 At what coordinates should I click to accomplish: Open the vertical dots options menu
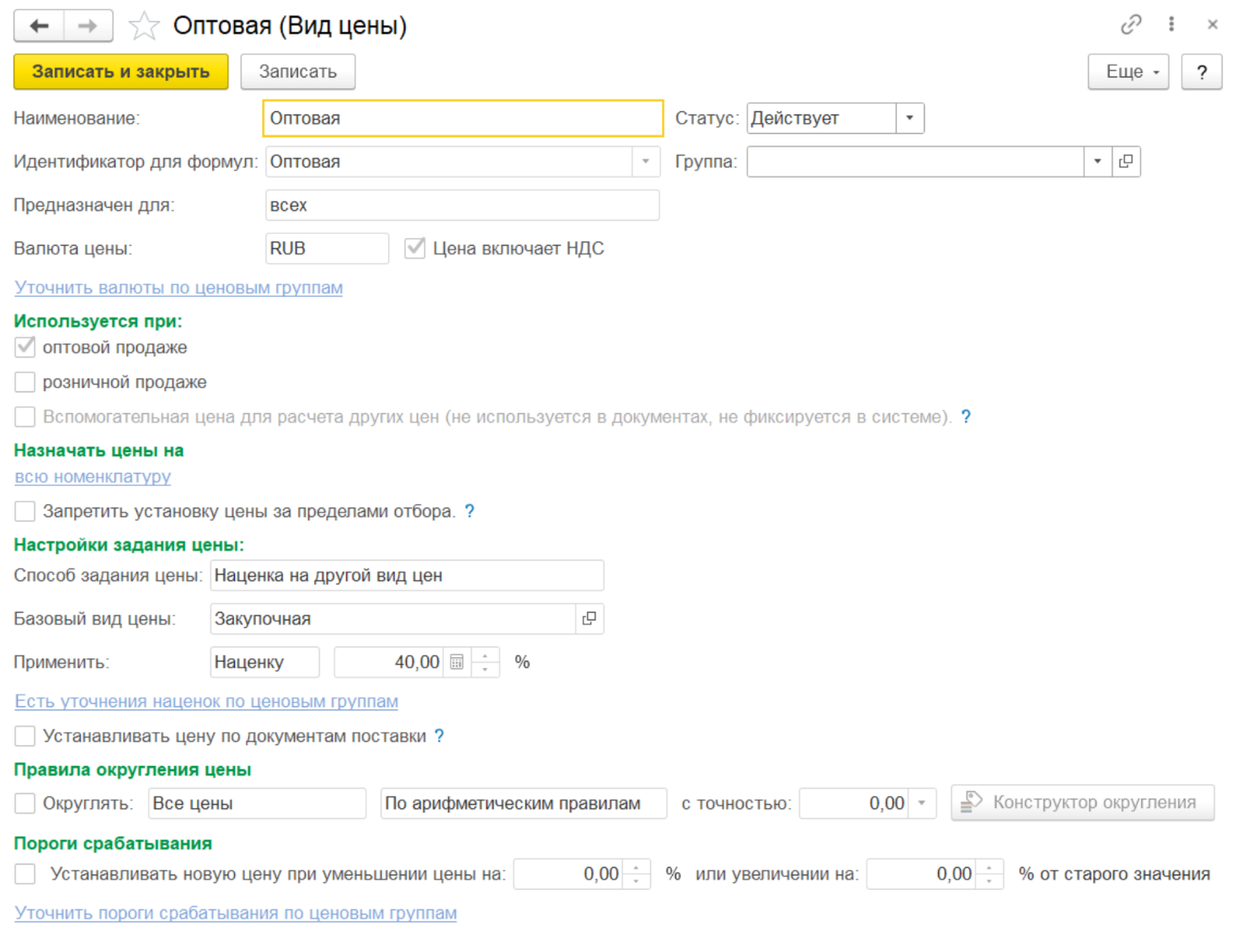click(1171, 24)
